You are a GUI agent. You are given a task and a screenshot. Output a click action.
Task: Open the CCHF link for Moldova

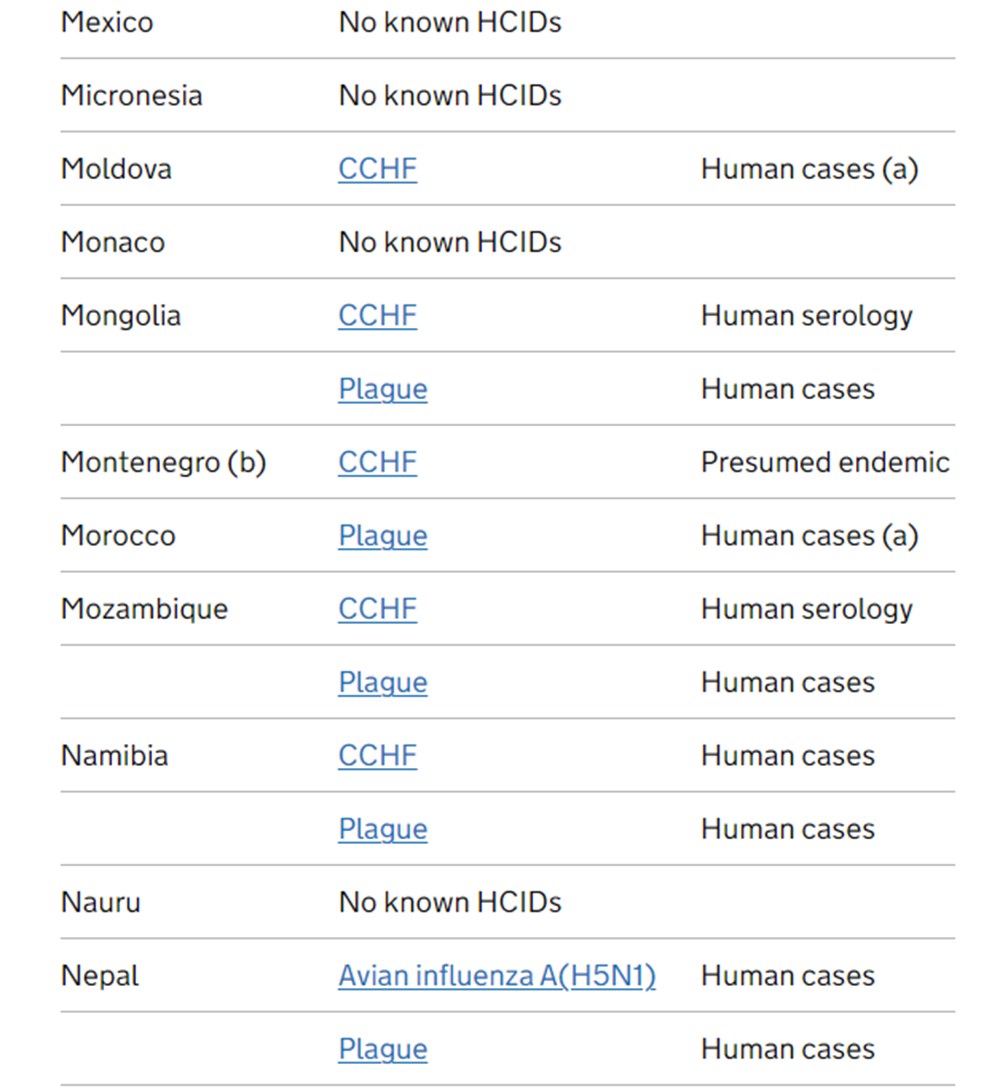tap(377, 169)
